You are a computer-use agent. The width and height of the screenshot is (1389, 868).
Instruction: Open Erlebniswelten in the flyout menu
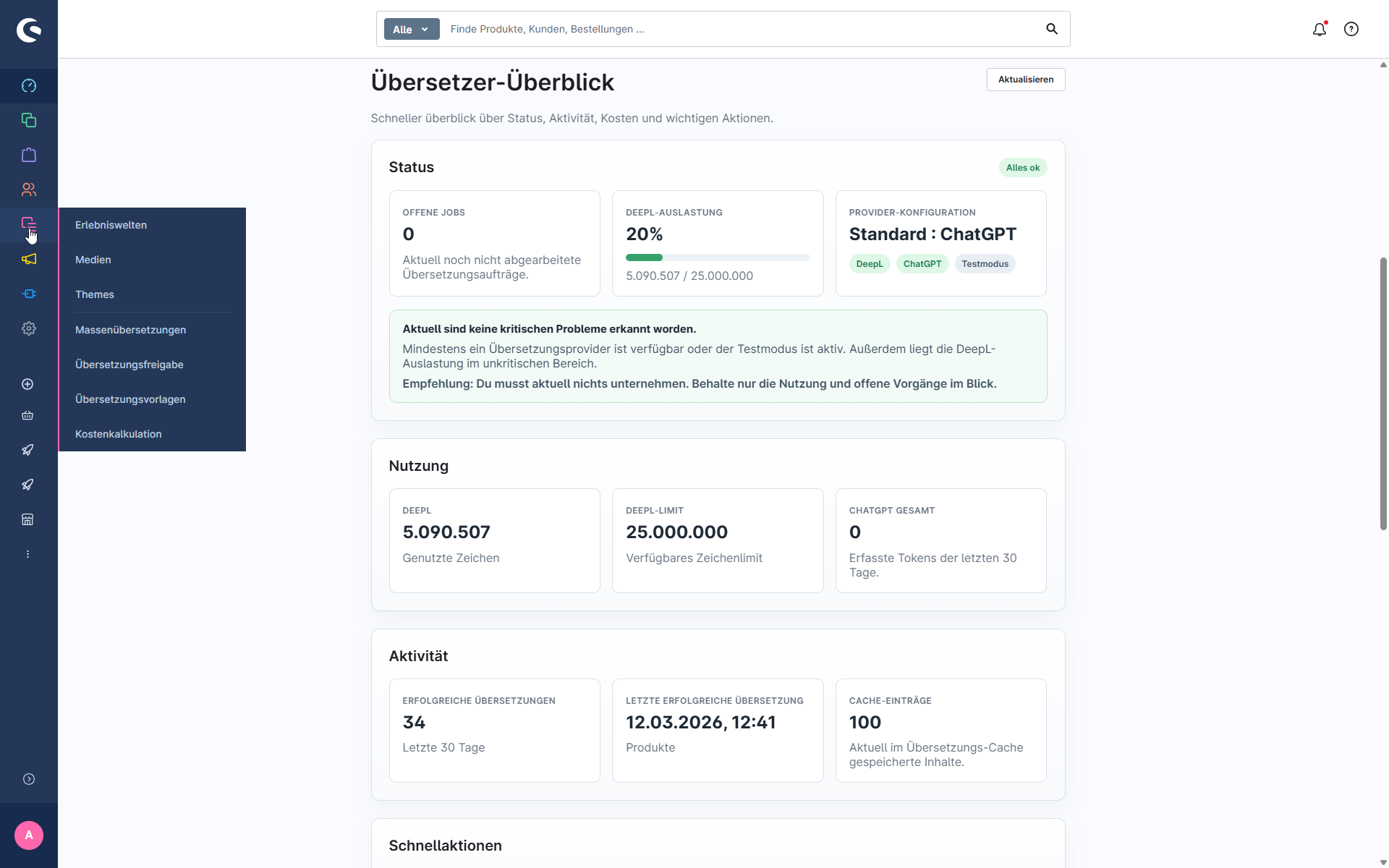pyautogui.click(x=111, y=225)
